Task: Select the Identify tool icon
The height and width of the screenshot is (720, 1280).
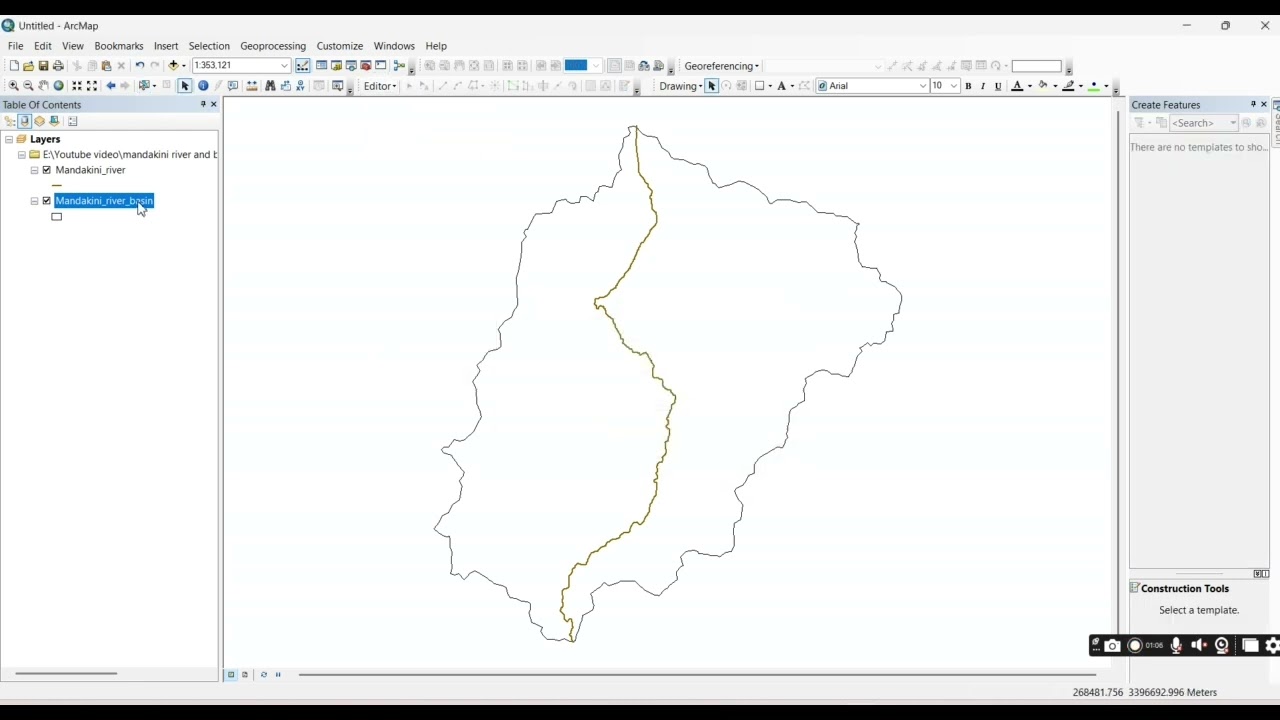Action: point(203,86)
